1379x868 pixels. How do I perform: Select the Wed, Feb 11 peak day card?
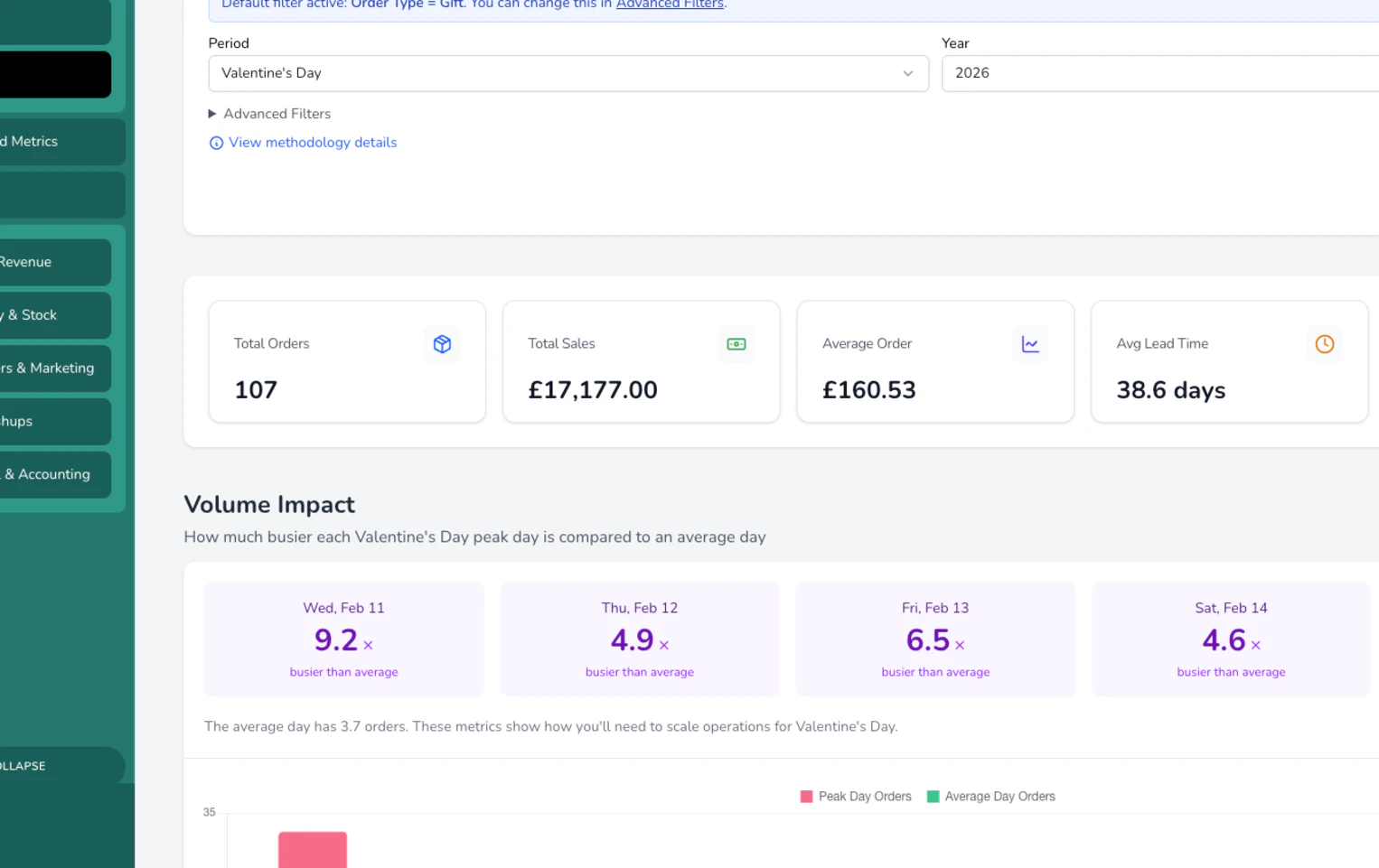343,639
